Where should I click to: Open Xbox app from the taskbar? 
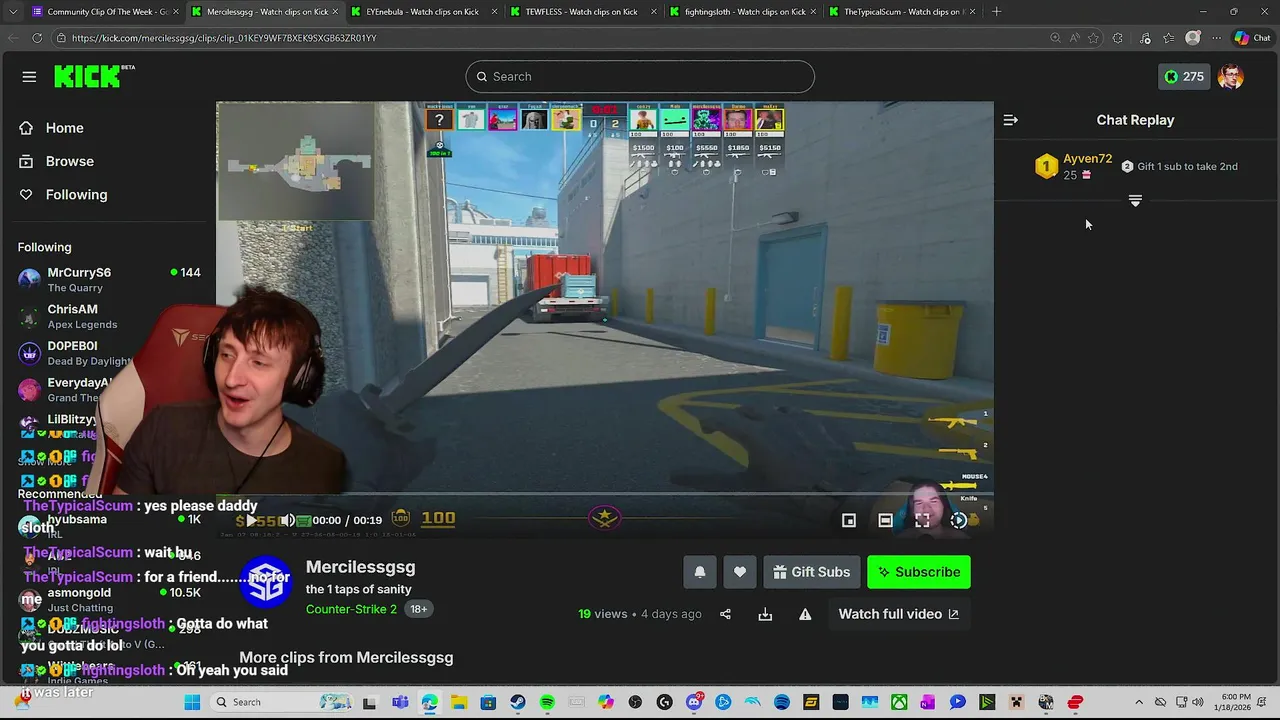[x=899, y=702]
